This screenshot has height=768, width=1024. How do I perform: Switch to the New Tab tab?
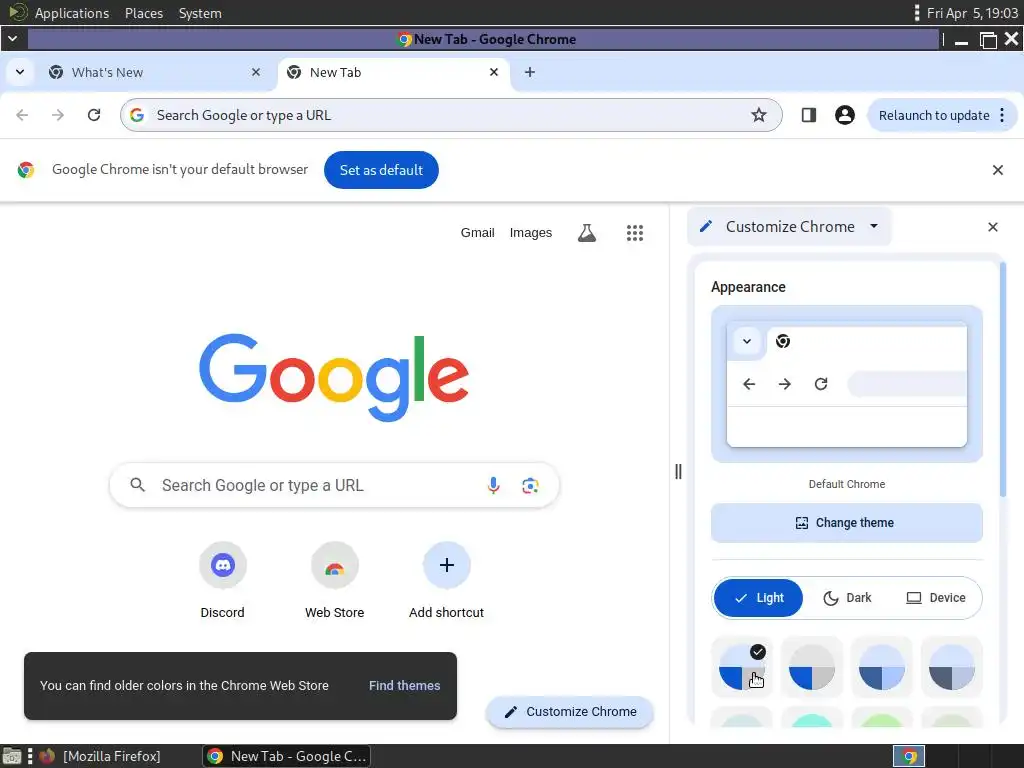tap(394, 72)
